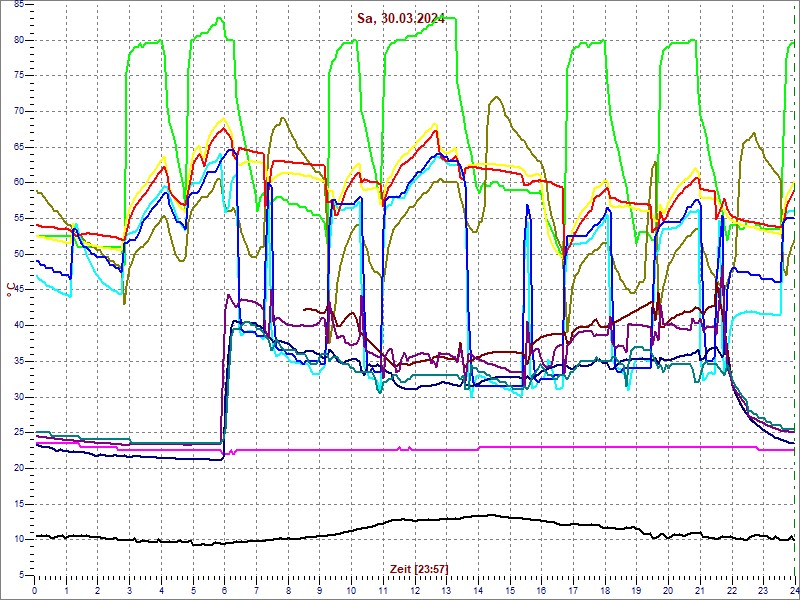
Task: Select hour 21 on the time axis
Action: coord(699,589)
